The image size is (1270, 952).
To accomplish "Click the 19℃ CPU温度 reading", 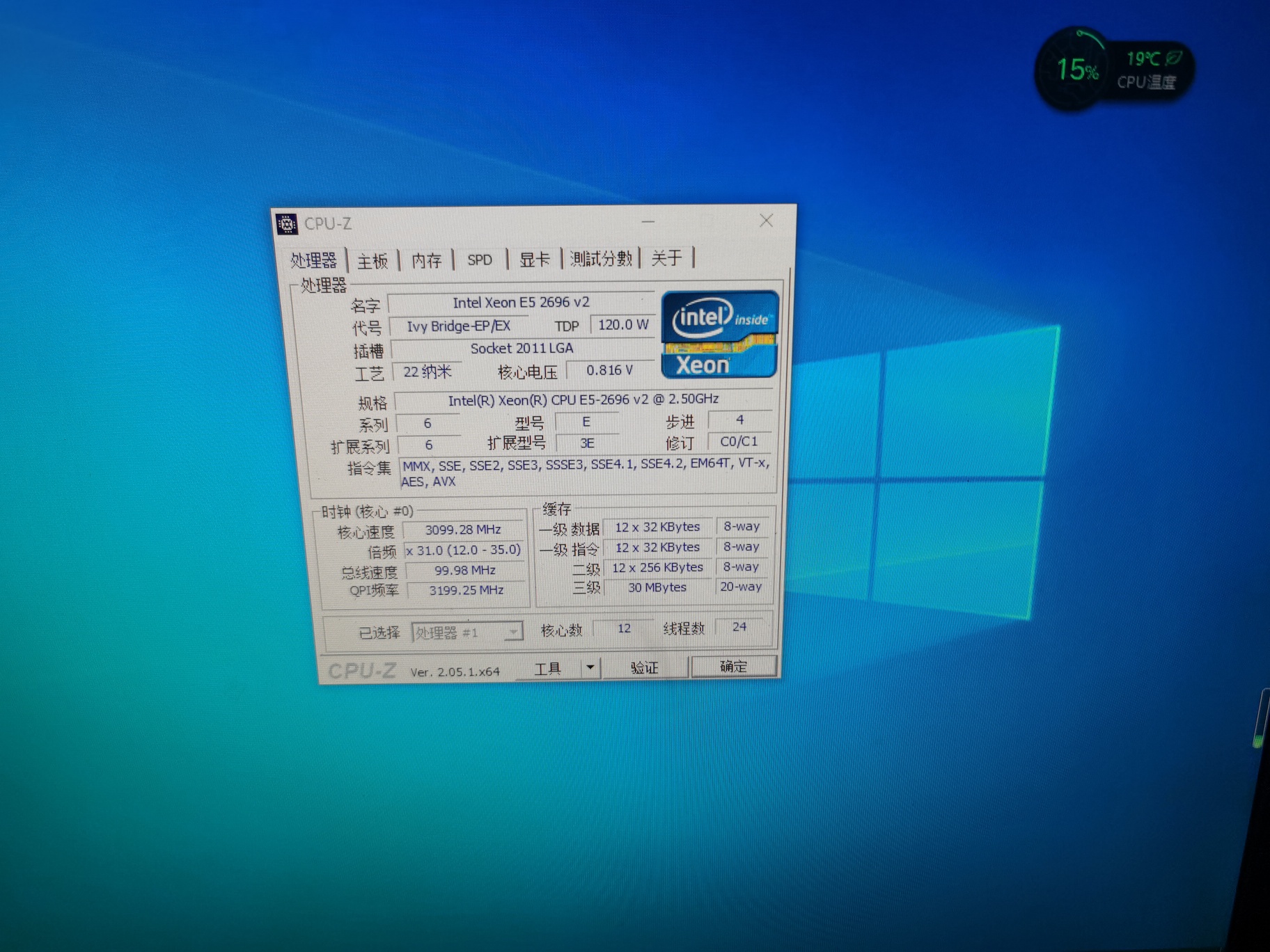I will tap(1145, 70).
